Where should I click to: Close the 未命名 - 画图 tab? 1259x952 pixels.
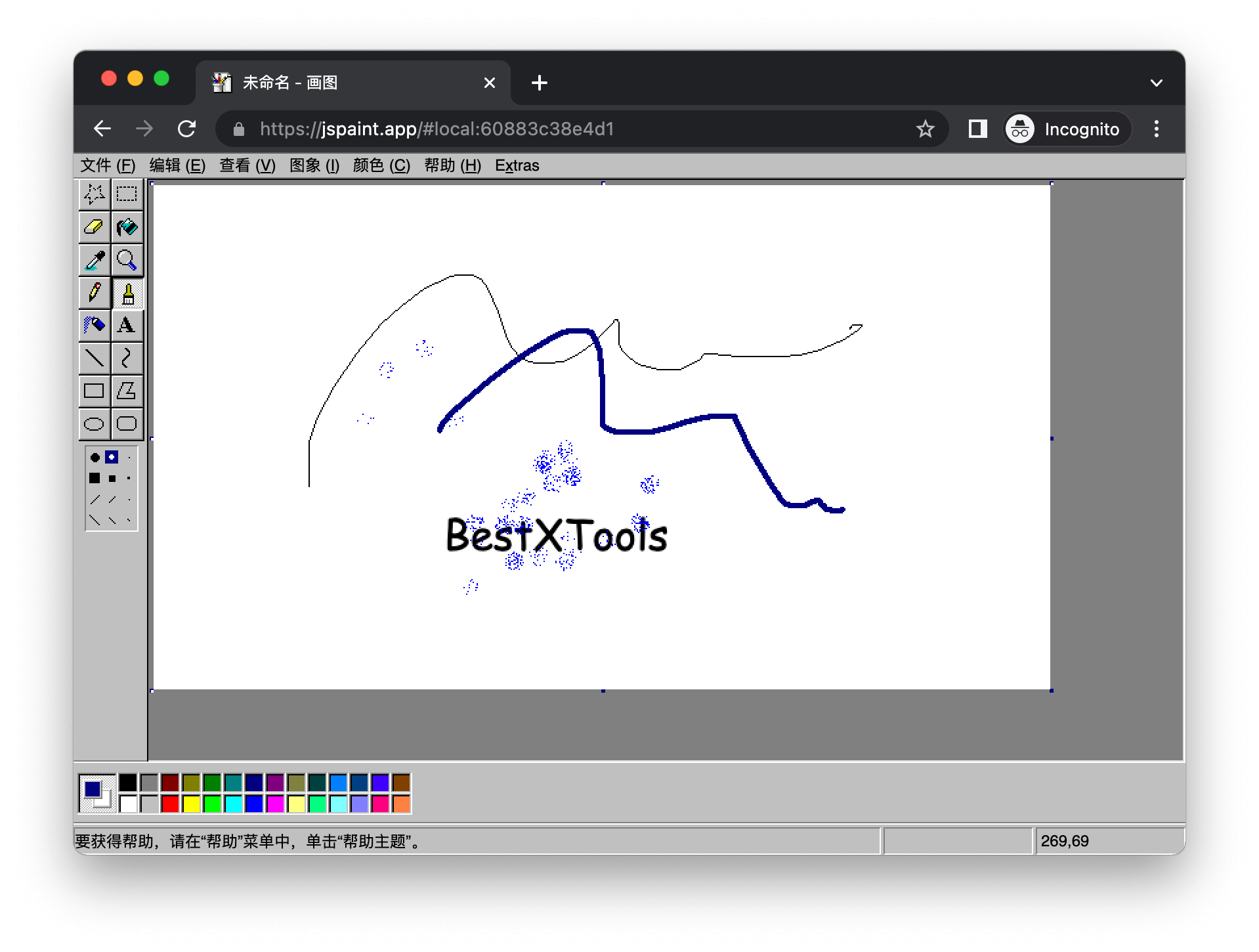(x=490, y=83)
